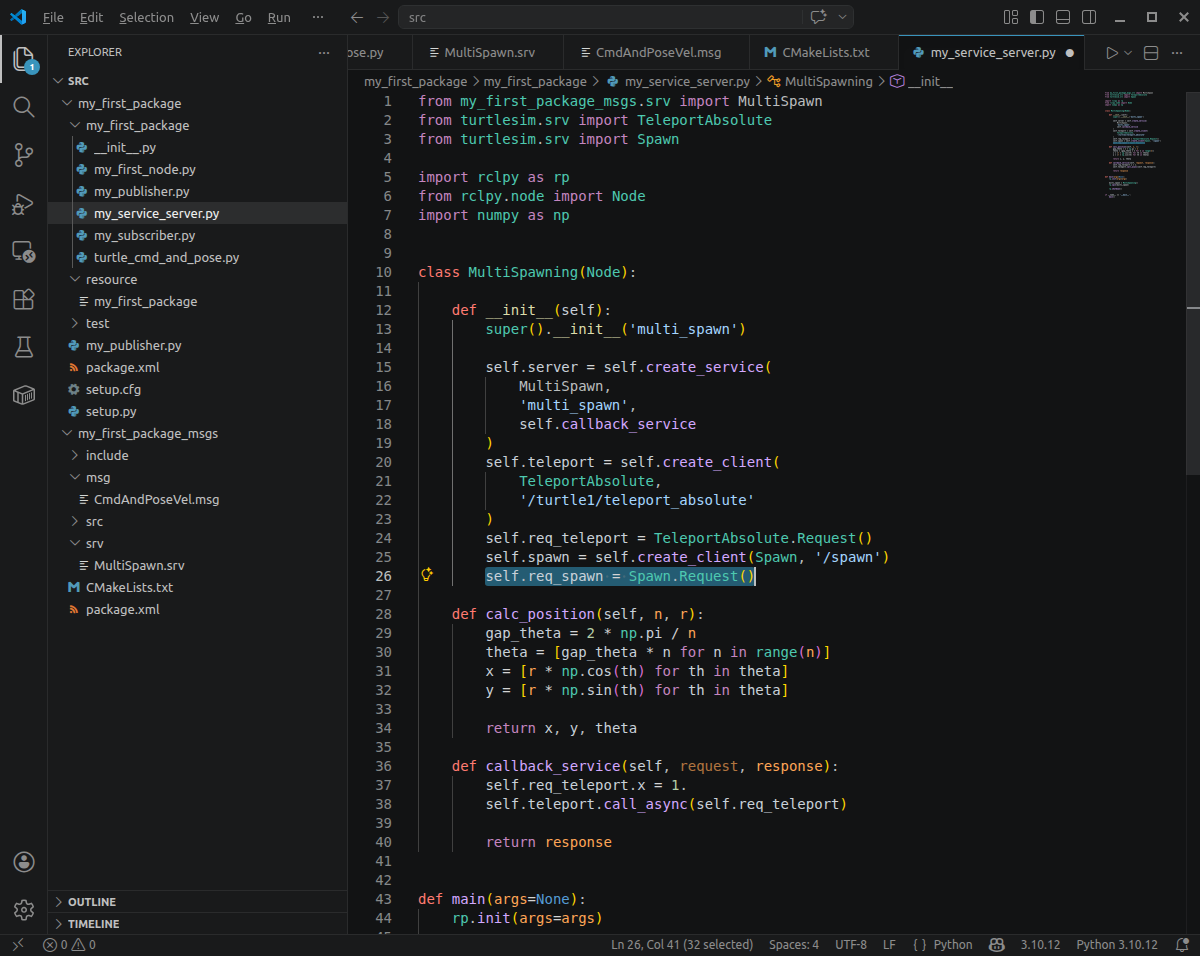Open the Selection menu
Screen dimensions: 1200x956
146,17
